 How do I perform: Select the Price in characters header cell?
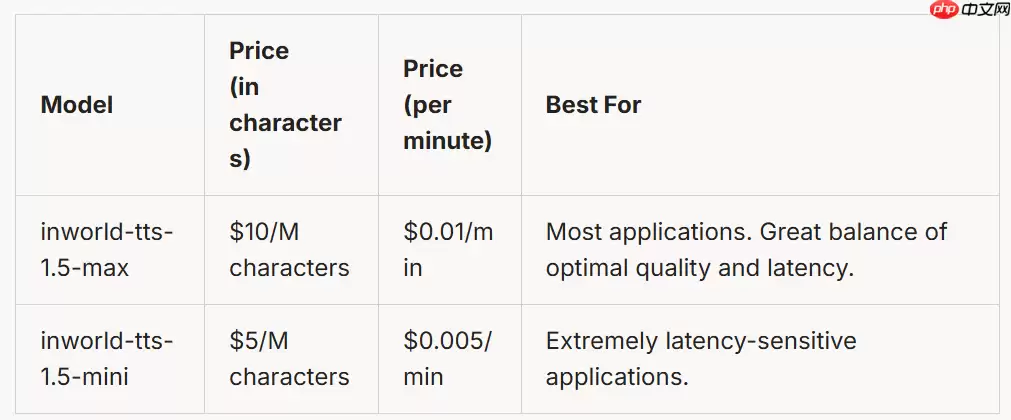point(285,105)
